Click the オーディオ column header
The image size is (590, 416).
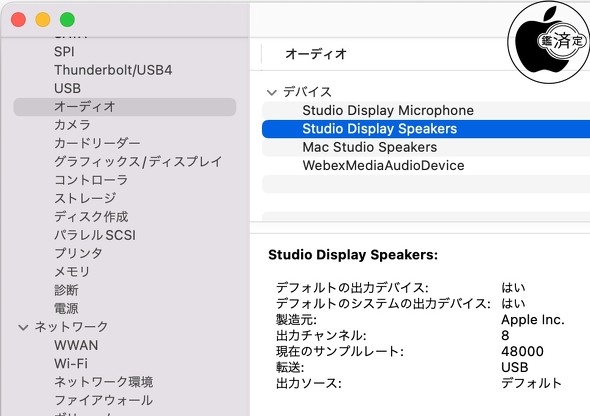coord(316,54)
